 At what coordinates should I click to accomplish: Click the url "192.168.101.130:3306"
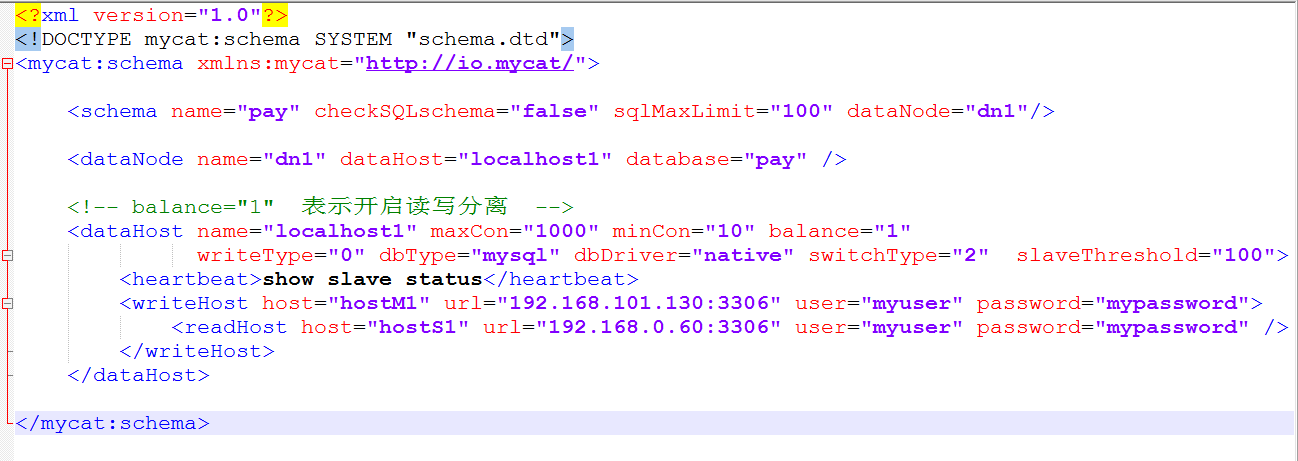click(639, 304)
